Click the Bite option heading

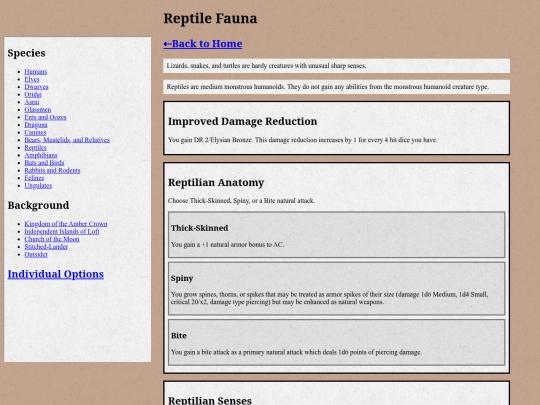pos(179,336)
